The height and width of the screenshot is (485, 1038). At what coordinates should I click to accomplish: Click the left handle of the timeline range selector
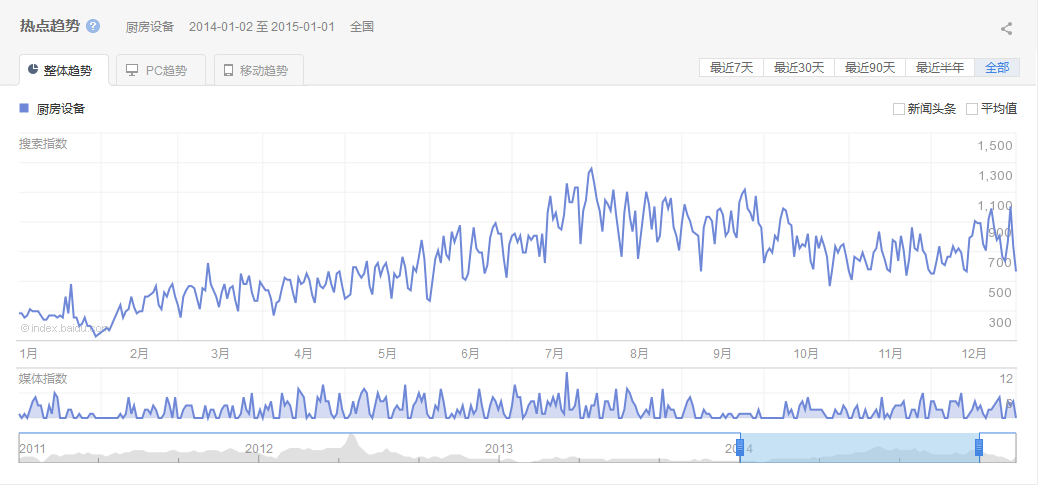[x=740, y=447]
